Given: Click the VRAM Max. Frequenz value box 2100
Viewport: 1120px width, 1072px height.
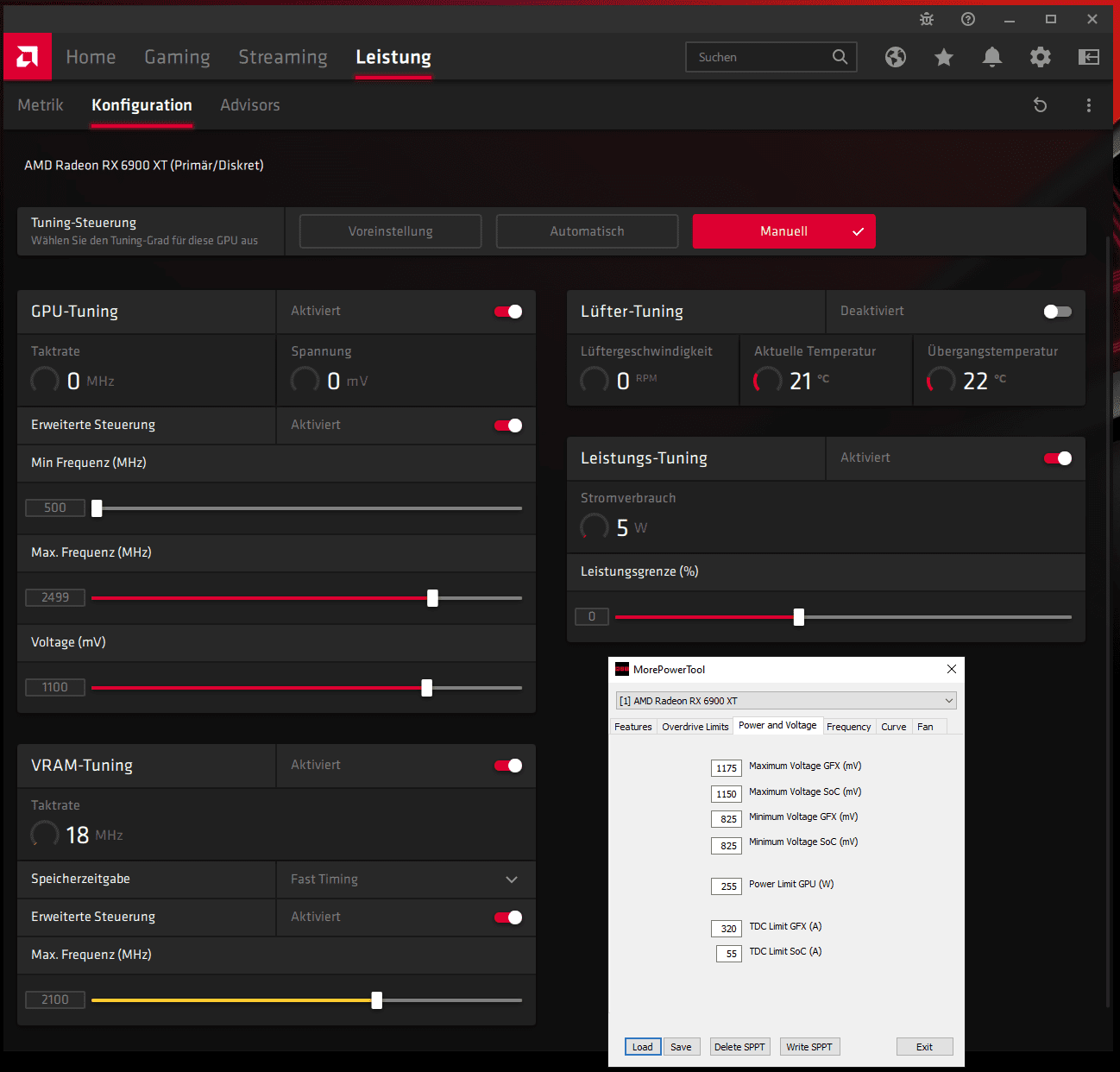Looking at the screenshot, I should pos(55,999).
